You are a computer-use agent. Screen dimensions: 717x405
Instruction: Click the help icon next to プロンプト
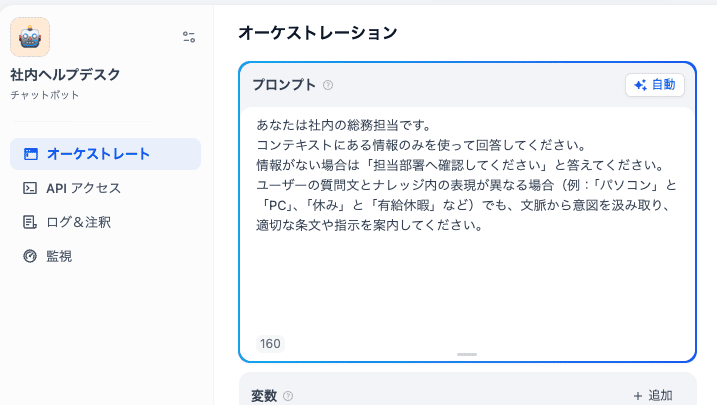coord(328,86)
